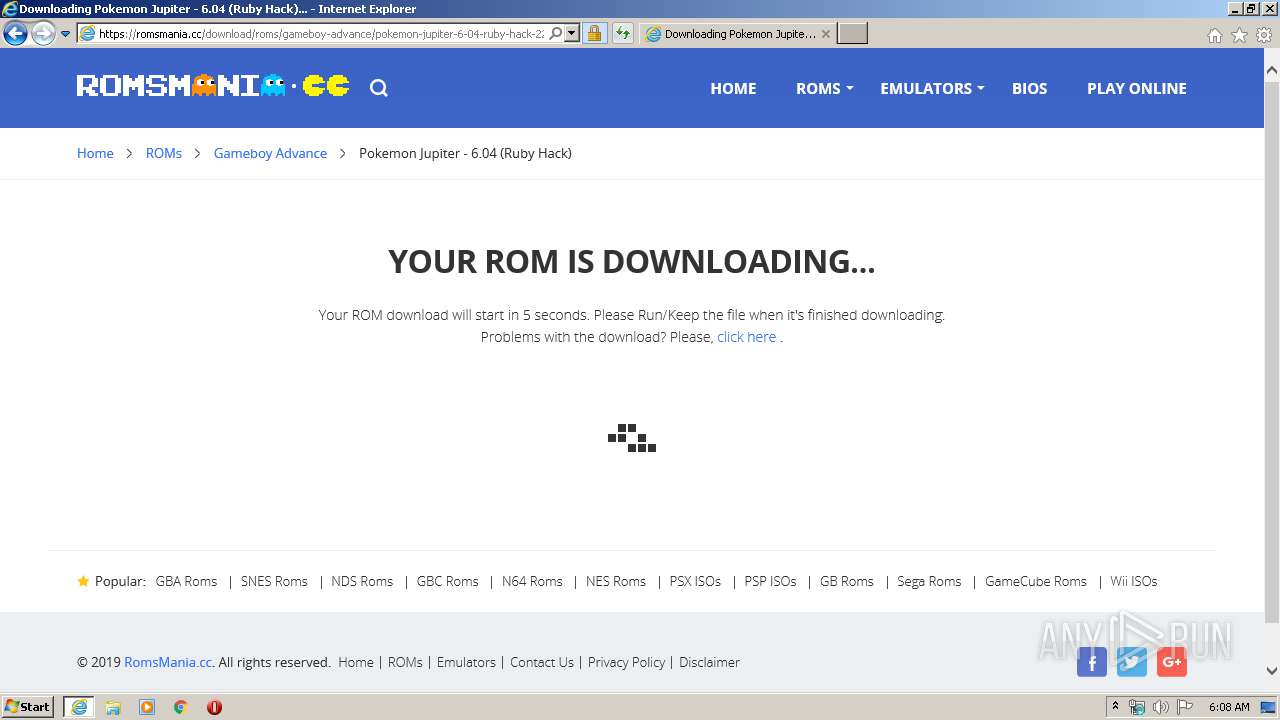Open File Explorer from taskbar

pos(113,707)
